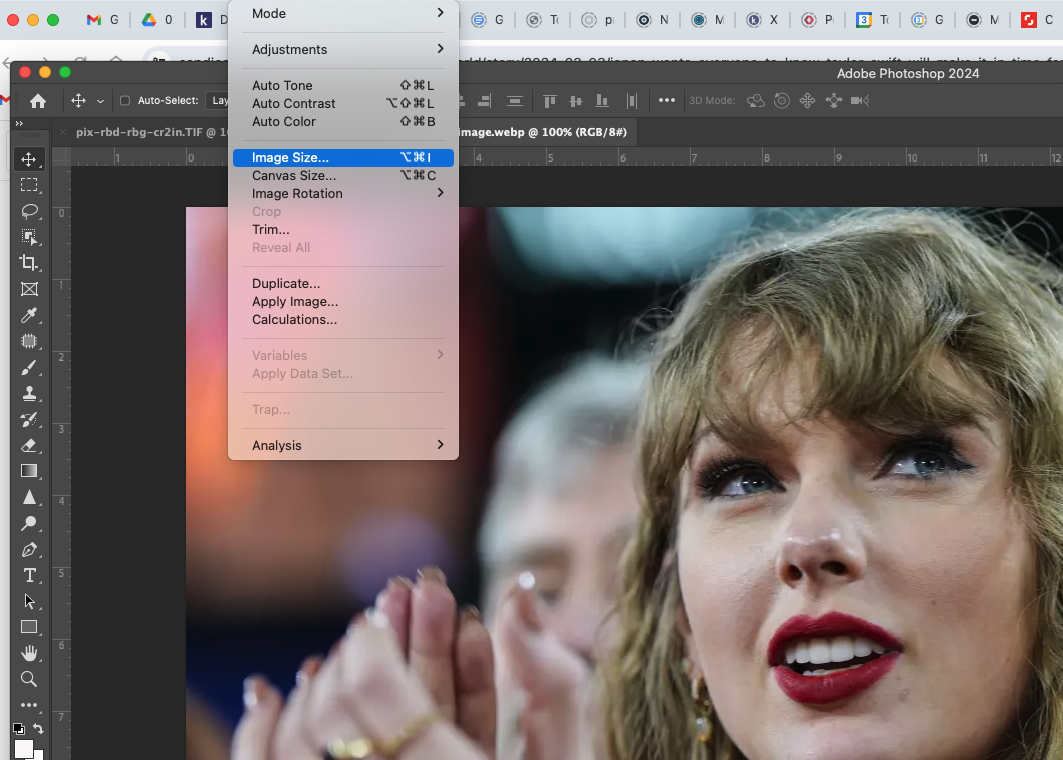Image resolution: width=1063 pixels, height=760 pixels.
Task: Open the Image Rotation submenu
Action: [x=343, y=193]
